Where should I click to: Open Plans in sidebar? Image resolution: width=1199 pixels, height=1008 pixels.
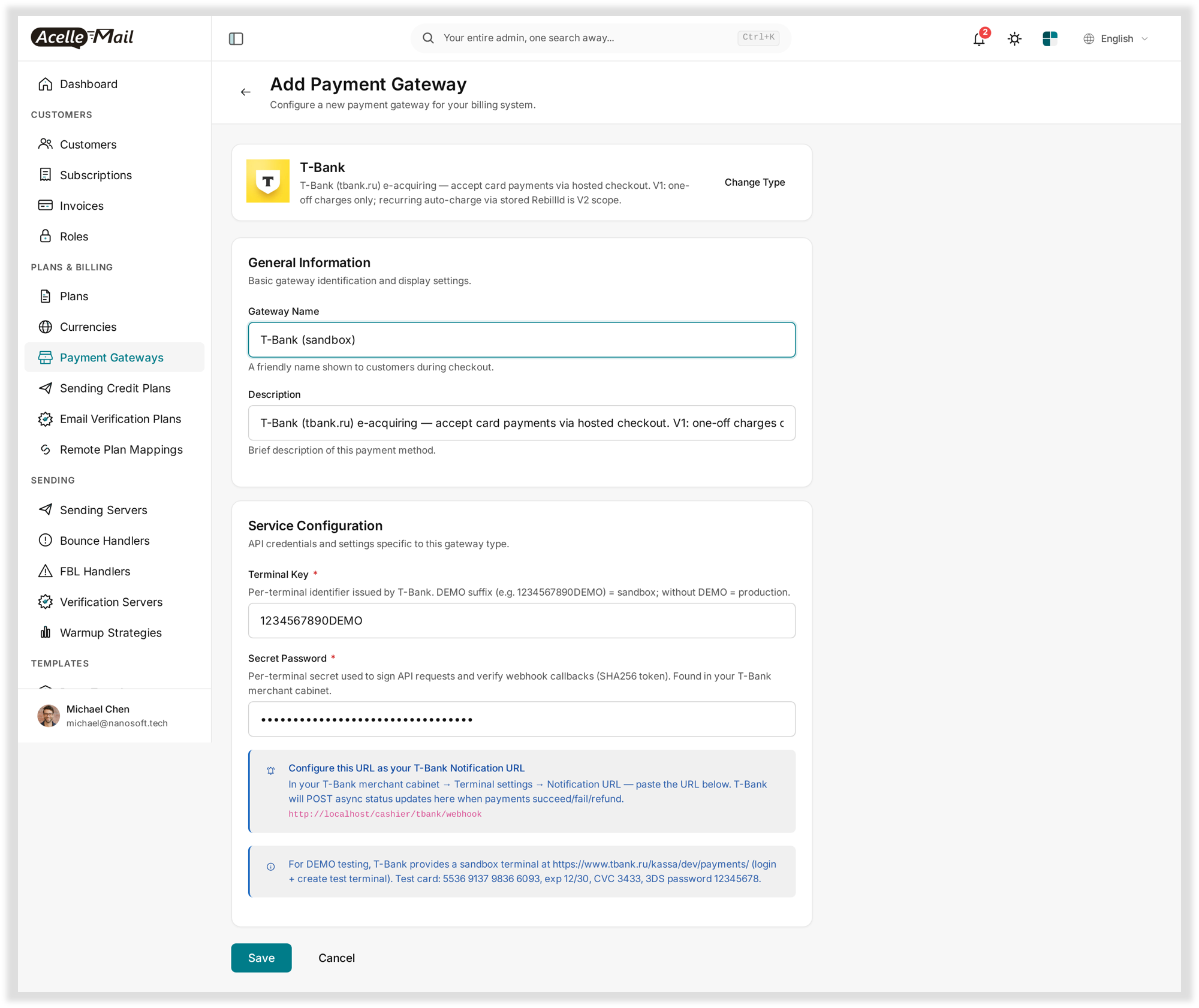coord(115,296)
